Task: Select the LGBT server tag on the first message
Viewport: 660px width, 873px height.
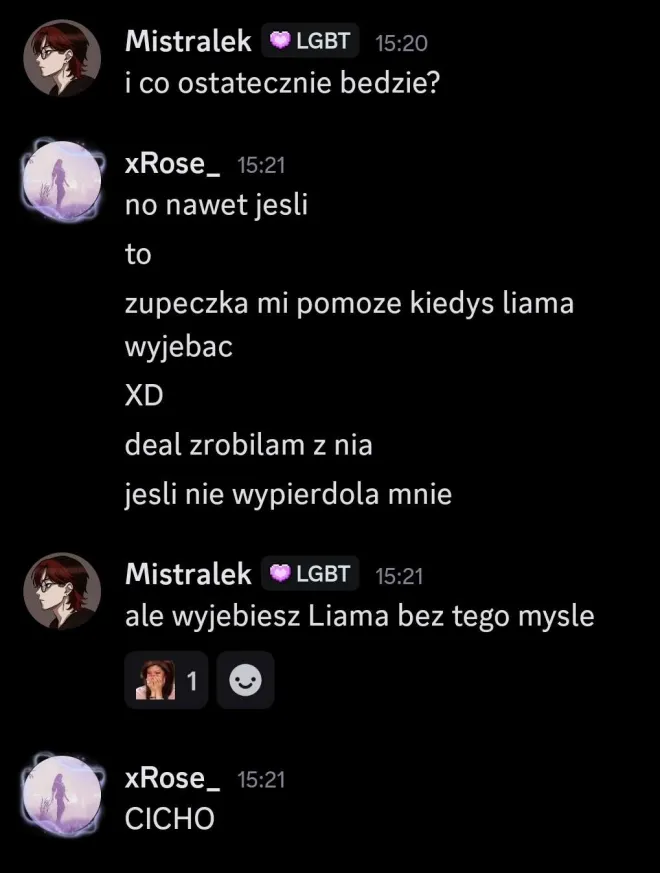Action: 310,41
